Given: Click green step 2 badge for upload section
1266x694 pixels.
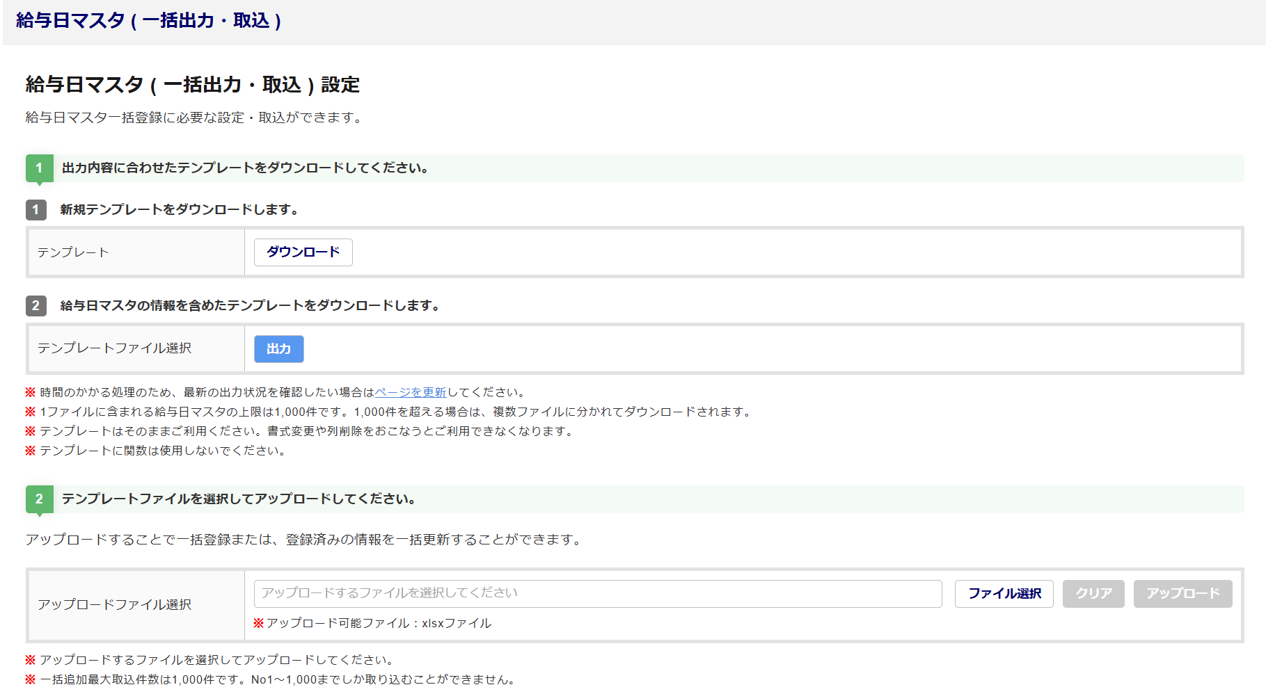Looking at the screenshot, I should point(39,499).
